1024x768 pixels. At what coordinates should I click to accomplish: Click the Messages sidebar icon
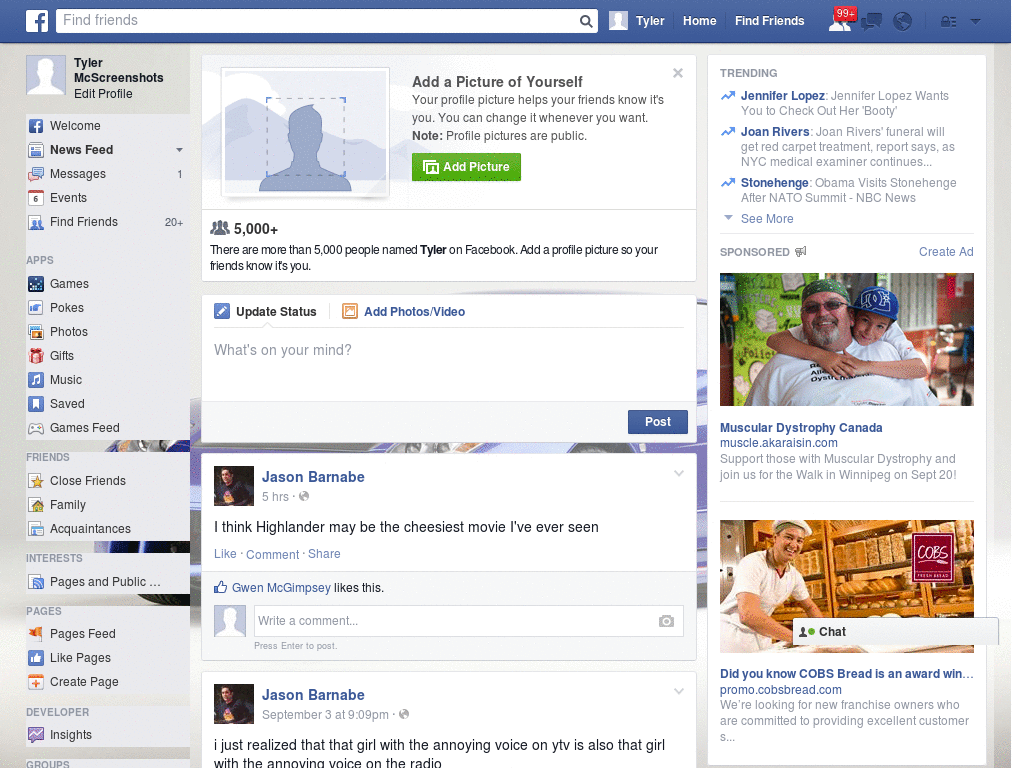pos(36,174)
